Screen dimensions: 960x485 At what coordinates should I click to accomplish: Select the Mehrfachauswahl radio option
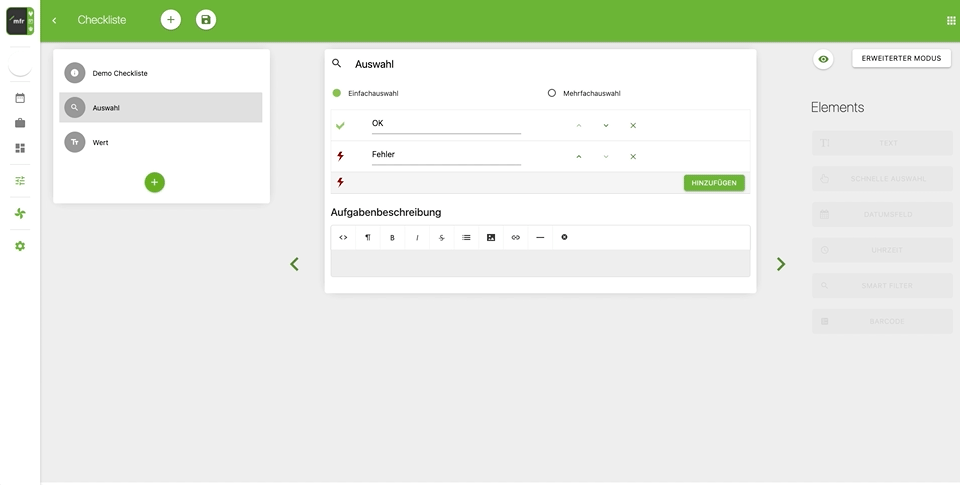pos(552,93)
